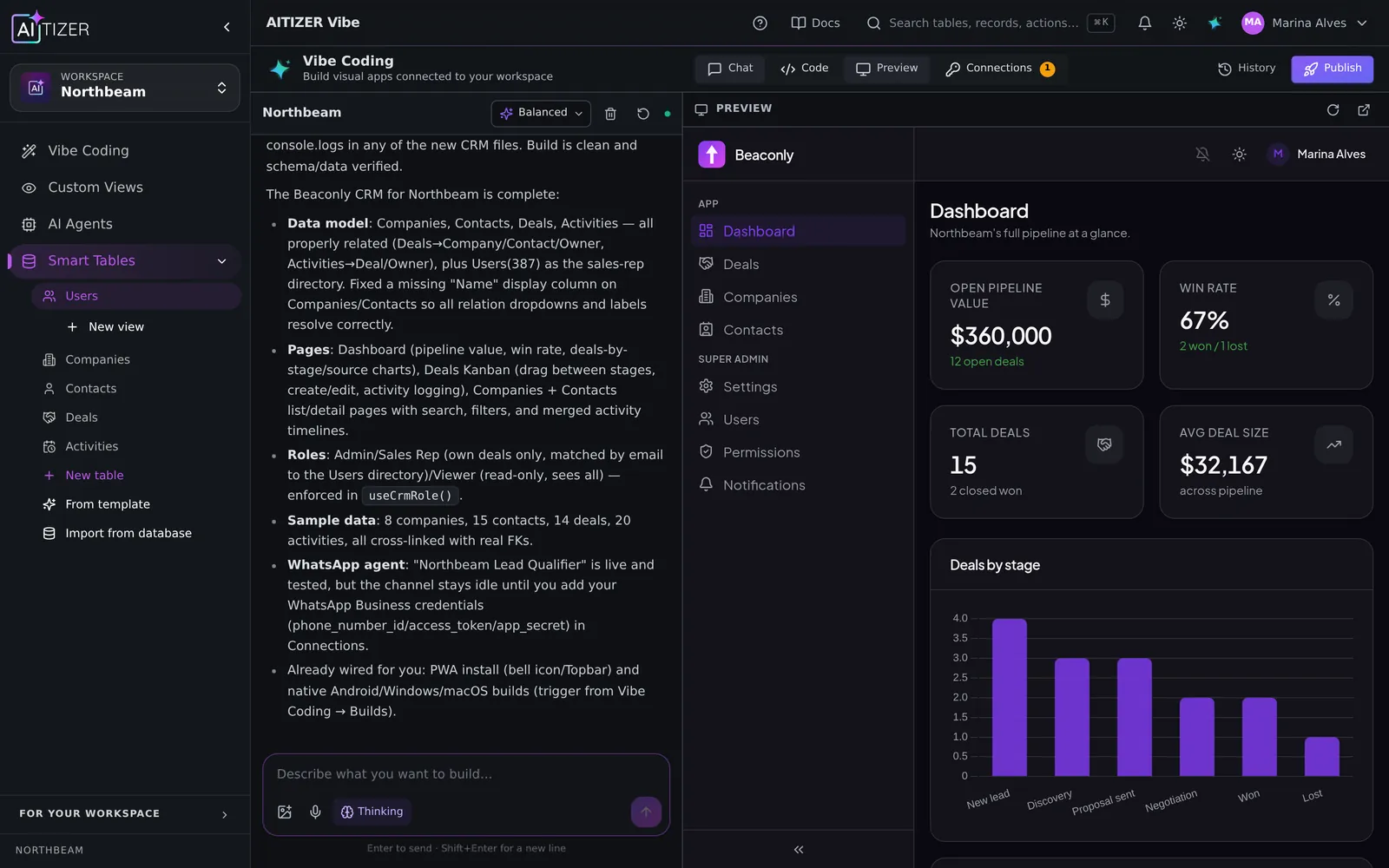1389x868 pixels.
Task: Switch to the Chat tab
Action: tap(730, 69)
